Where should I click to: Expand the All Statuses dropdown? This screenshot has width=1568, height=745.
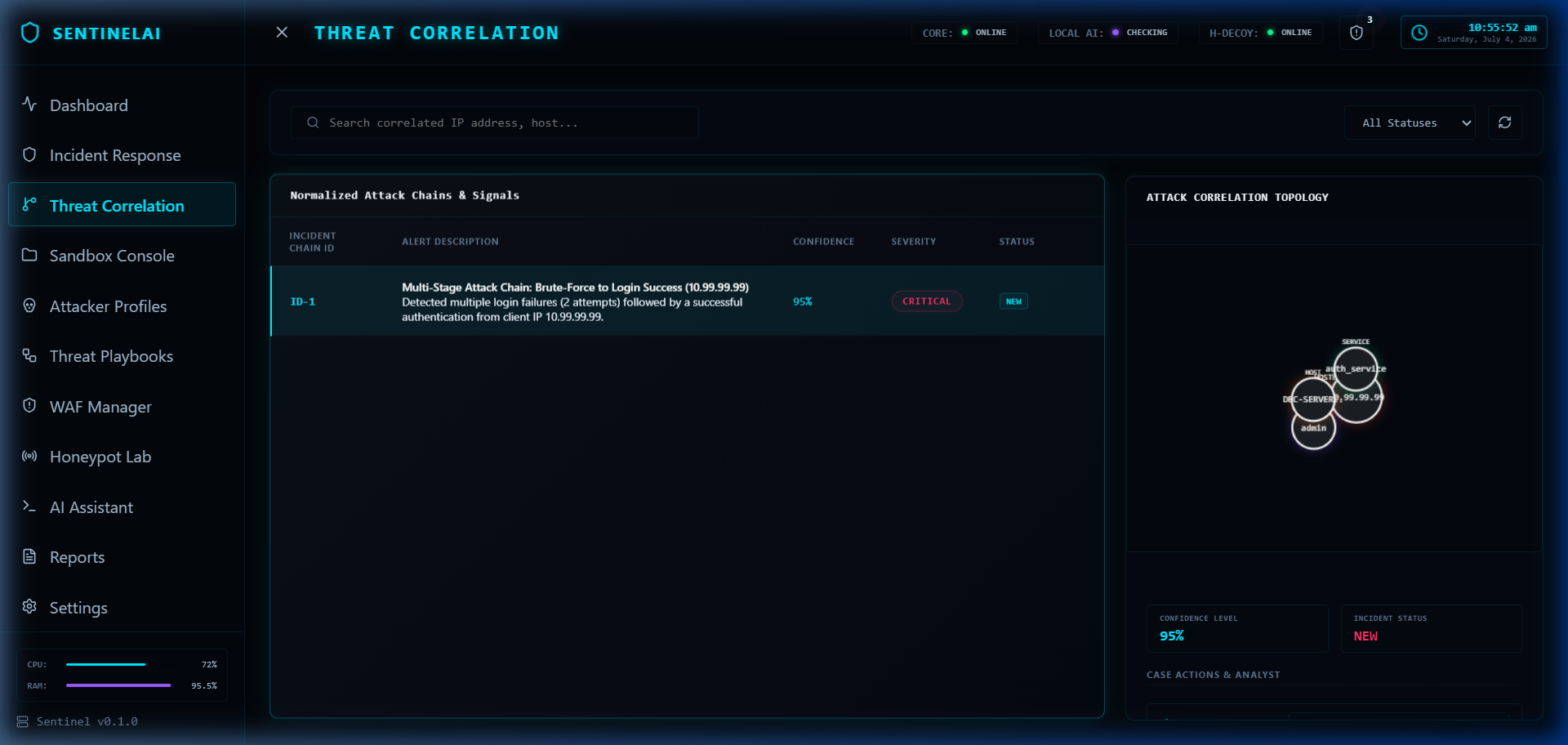coord(1410,123)
